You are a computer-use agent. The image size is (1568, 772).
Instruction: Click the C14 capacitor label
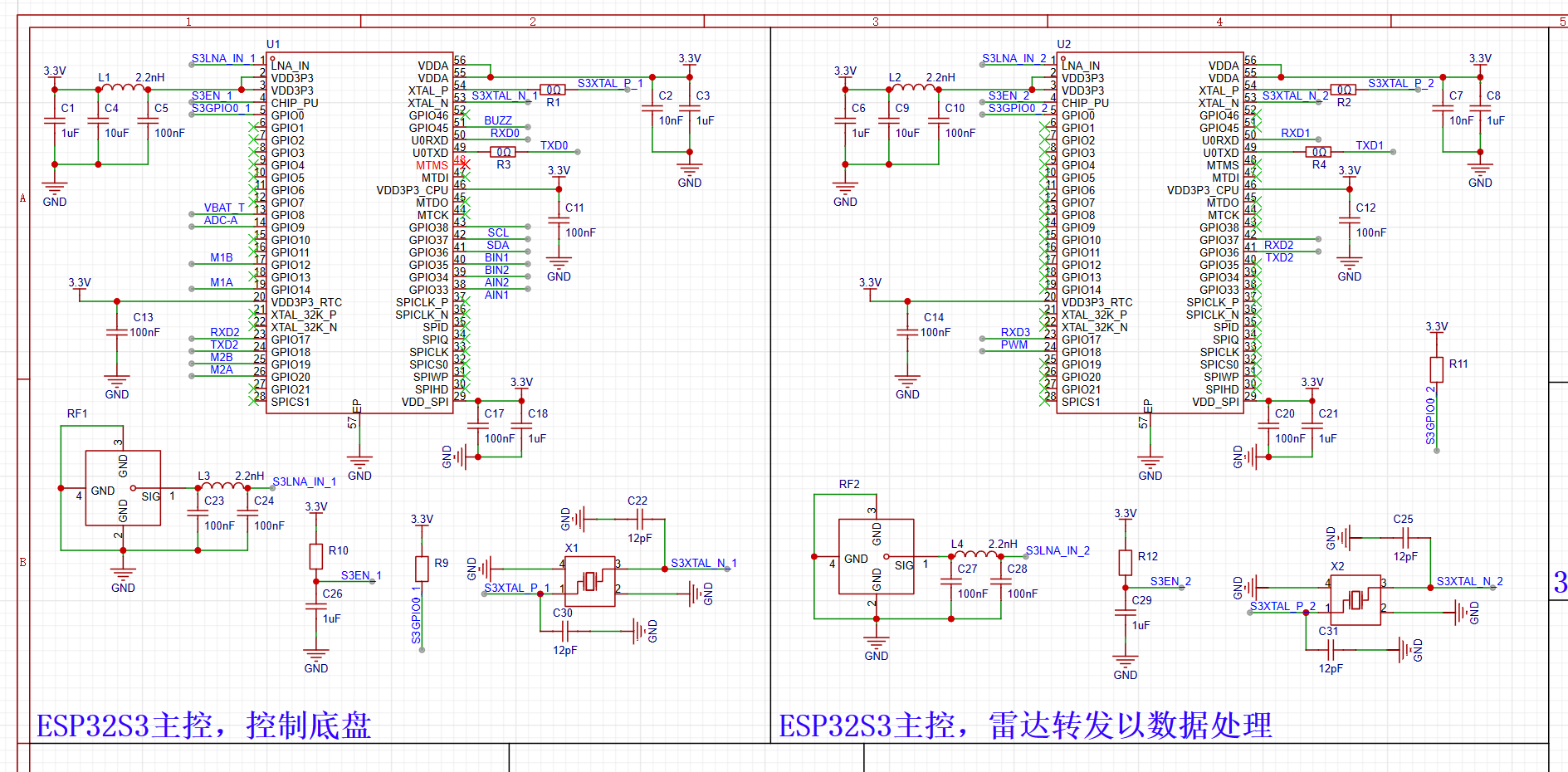coord(934,317)
